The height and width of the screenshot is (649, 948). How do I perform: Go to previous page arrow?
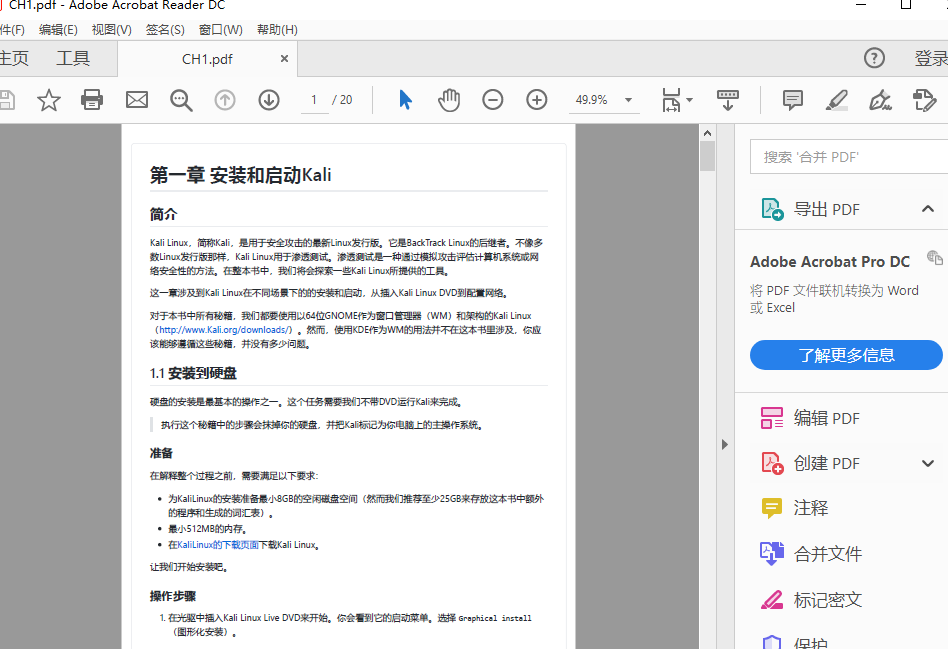(x=225, y=100)
